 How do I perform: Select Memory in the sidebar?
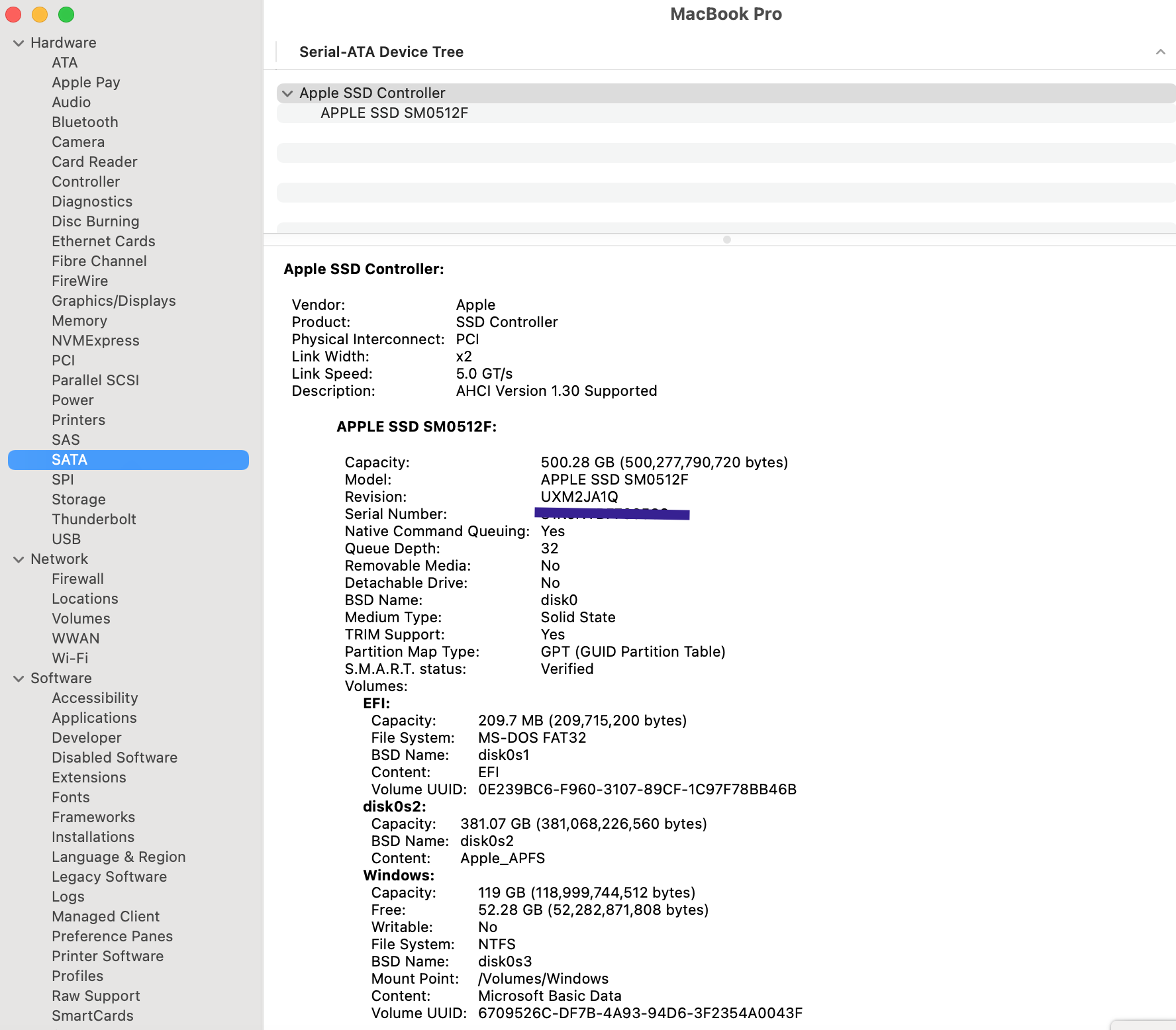(x=79, y=321)
